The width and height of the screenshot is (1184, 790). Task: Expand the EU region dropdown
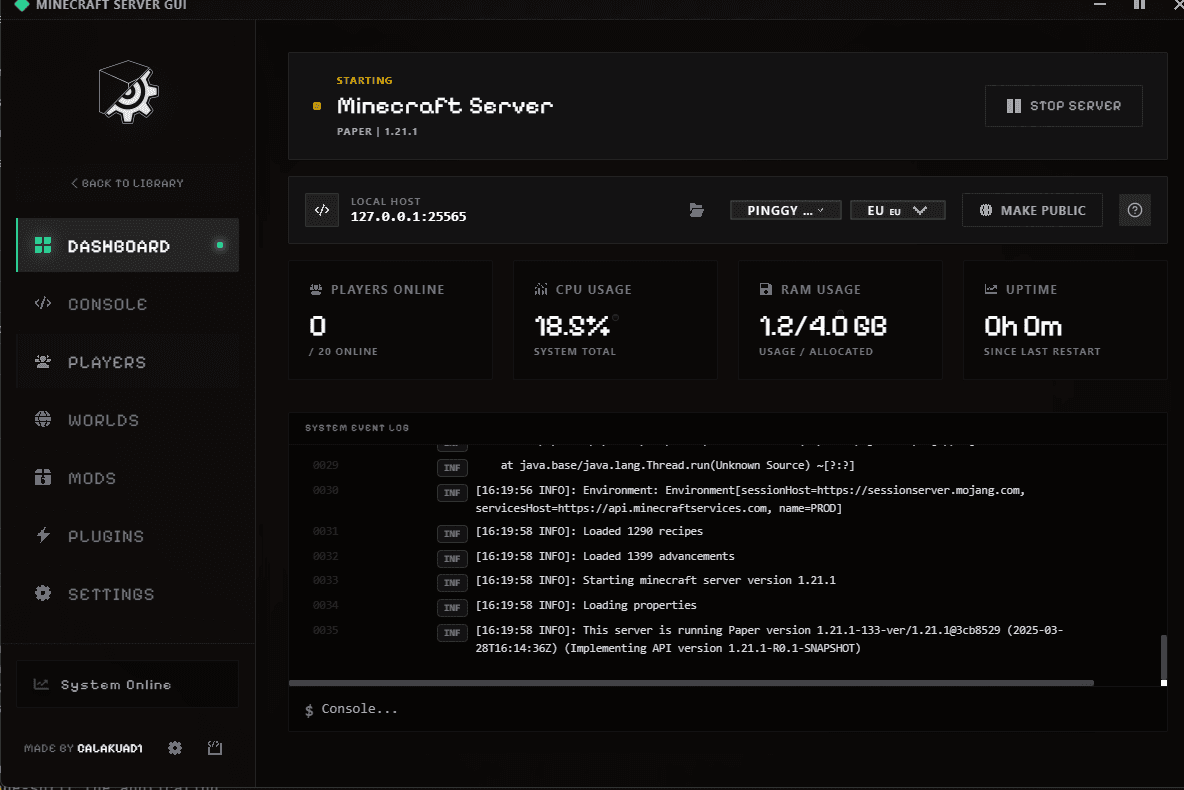897,211
